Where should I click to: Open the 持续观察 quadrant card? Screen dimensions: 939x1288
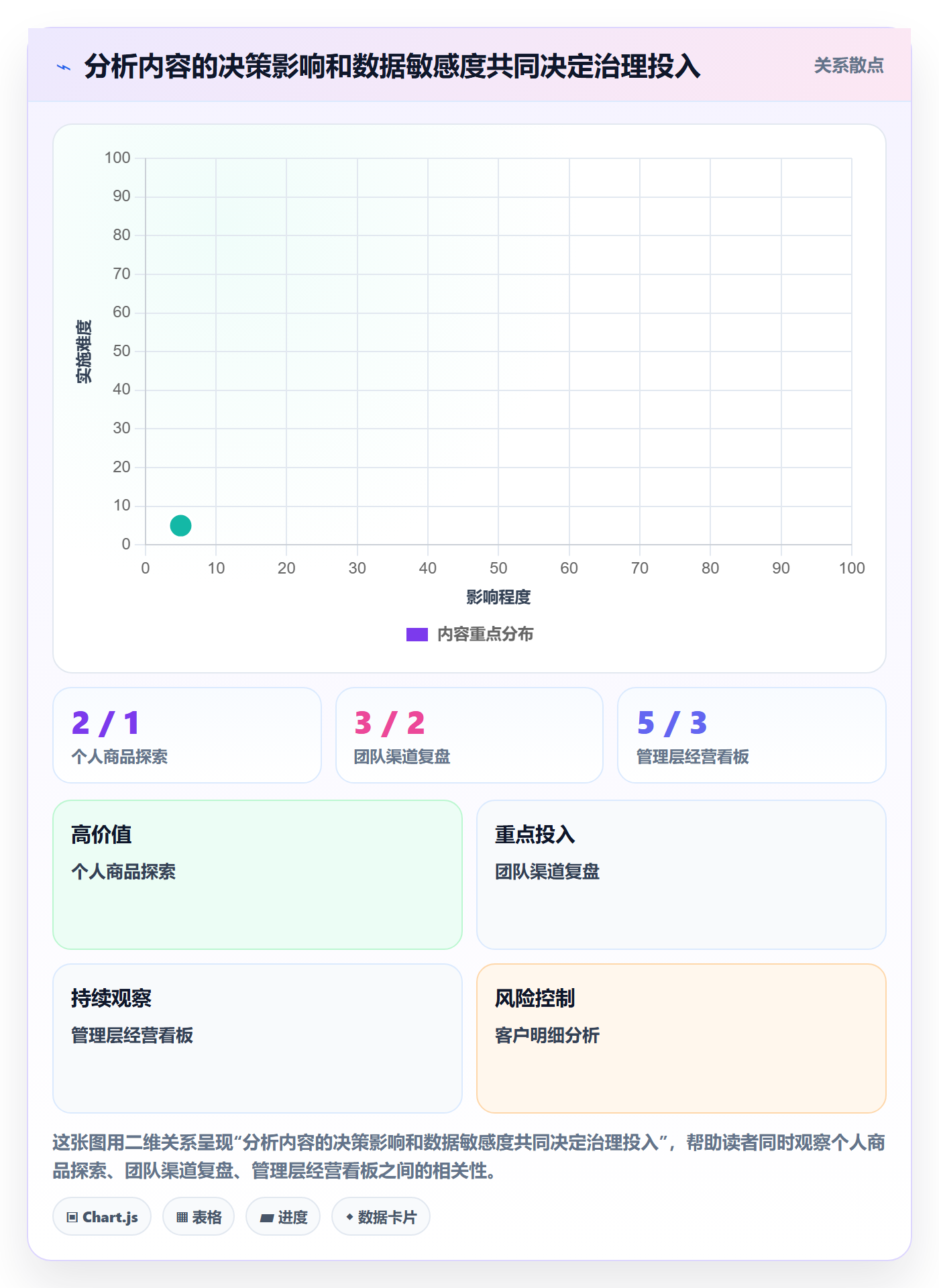258,1038
